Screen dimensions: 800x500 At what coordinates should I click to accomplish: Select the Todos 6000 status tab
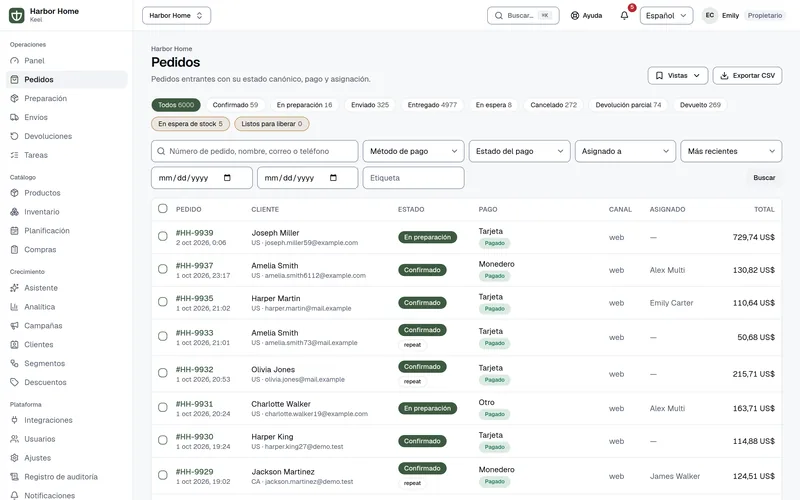pyautogui.click(x=176, y=105)
